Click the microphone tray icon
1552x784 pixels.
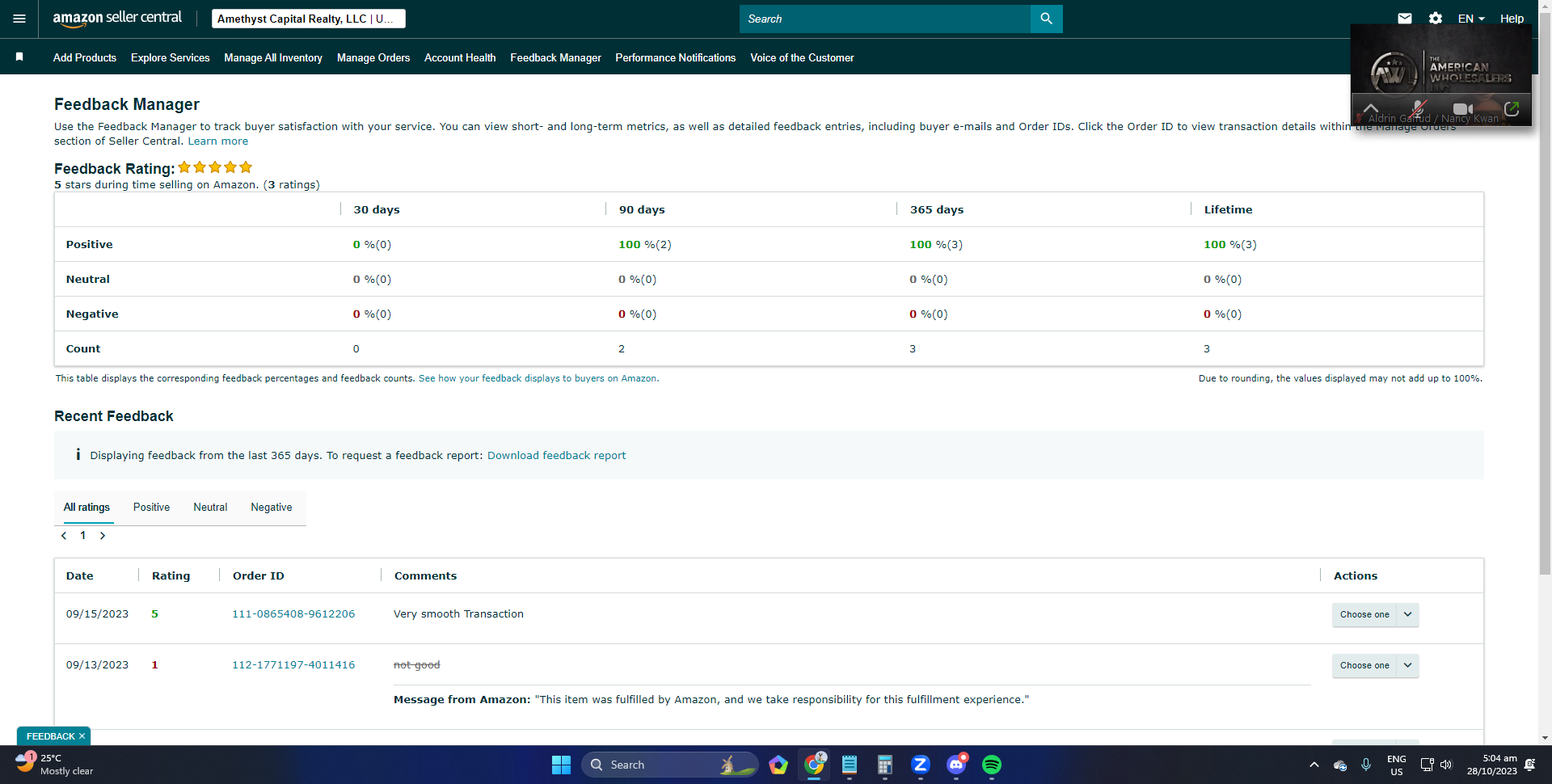click(x=1366, y=765)
